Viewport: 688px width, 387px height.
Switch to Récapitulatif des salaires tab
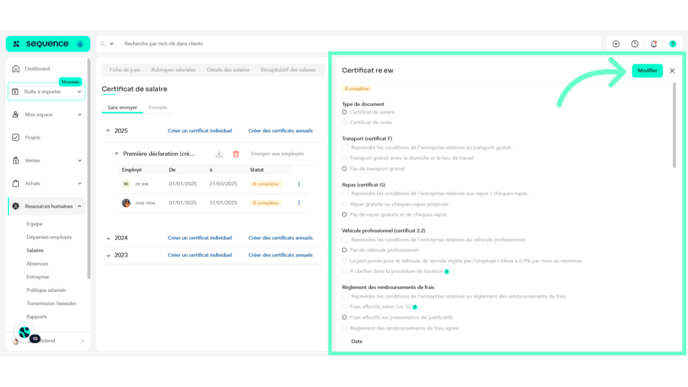point(288,70)
